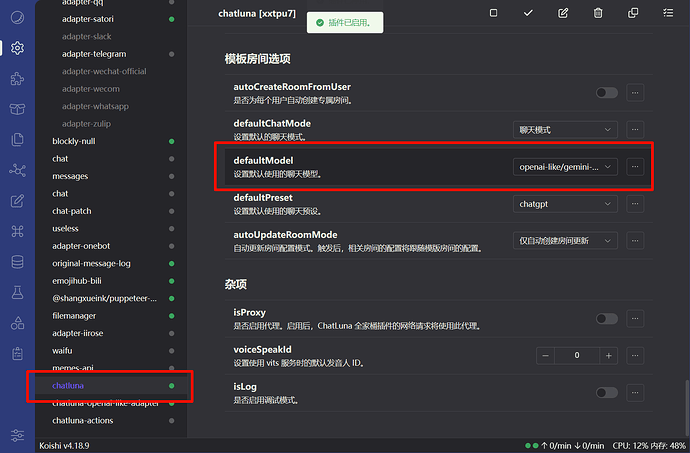690x453 pixels.
Task: Click the more options button beside defaultPreset
Action: 635,203
